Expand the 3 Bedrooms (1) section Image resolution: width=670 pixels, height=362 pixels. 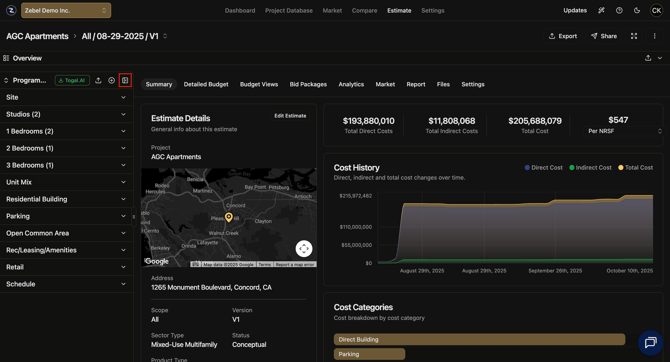pyautogui.click(x=66, y=165)
